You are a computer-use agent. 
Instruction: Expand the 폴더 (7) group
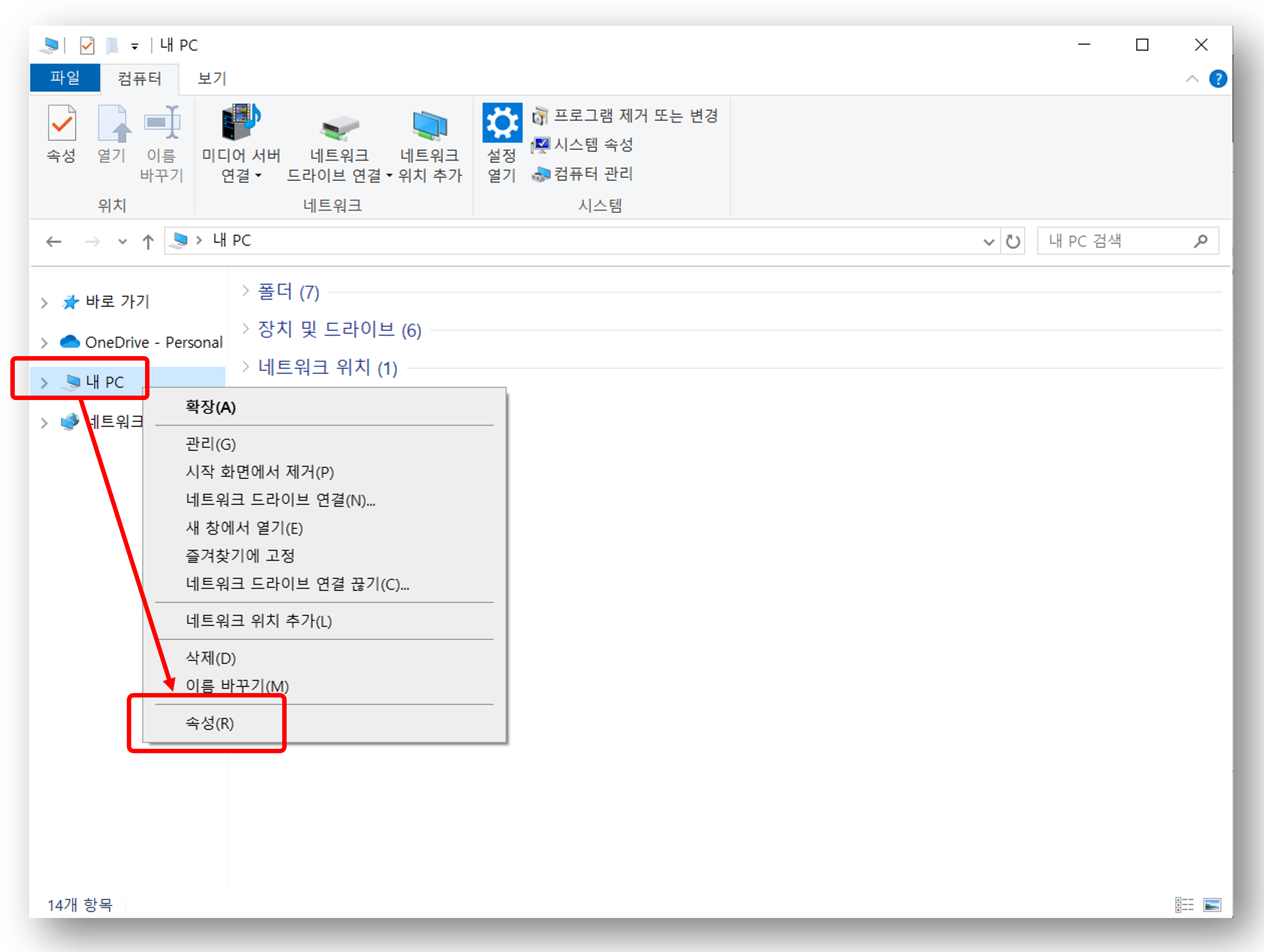point(246,291)
